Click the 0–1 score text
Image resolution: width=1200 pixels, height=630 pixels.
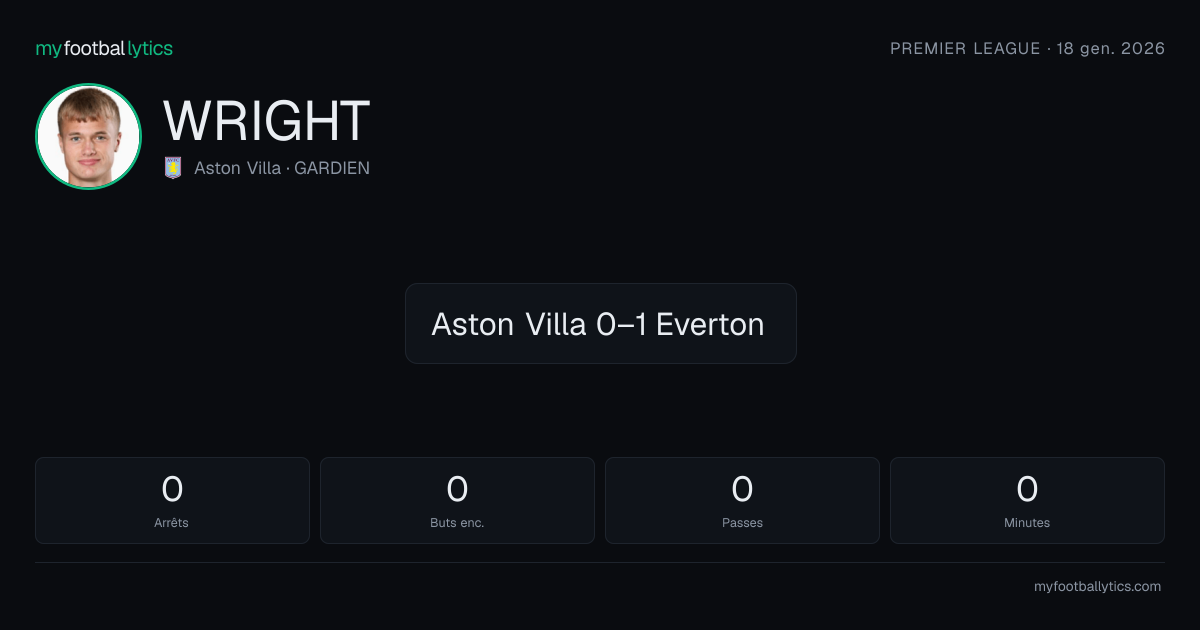point(620,324)
